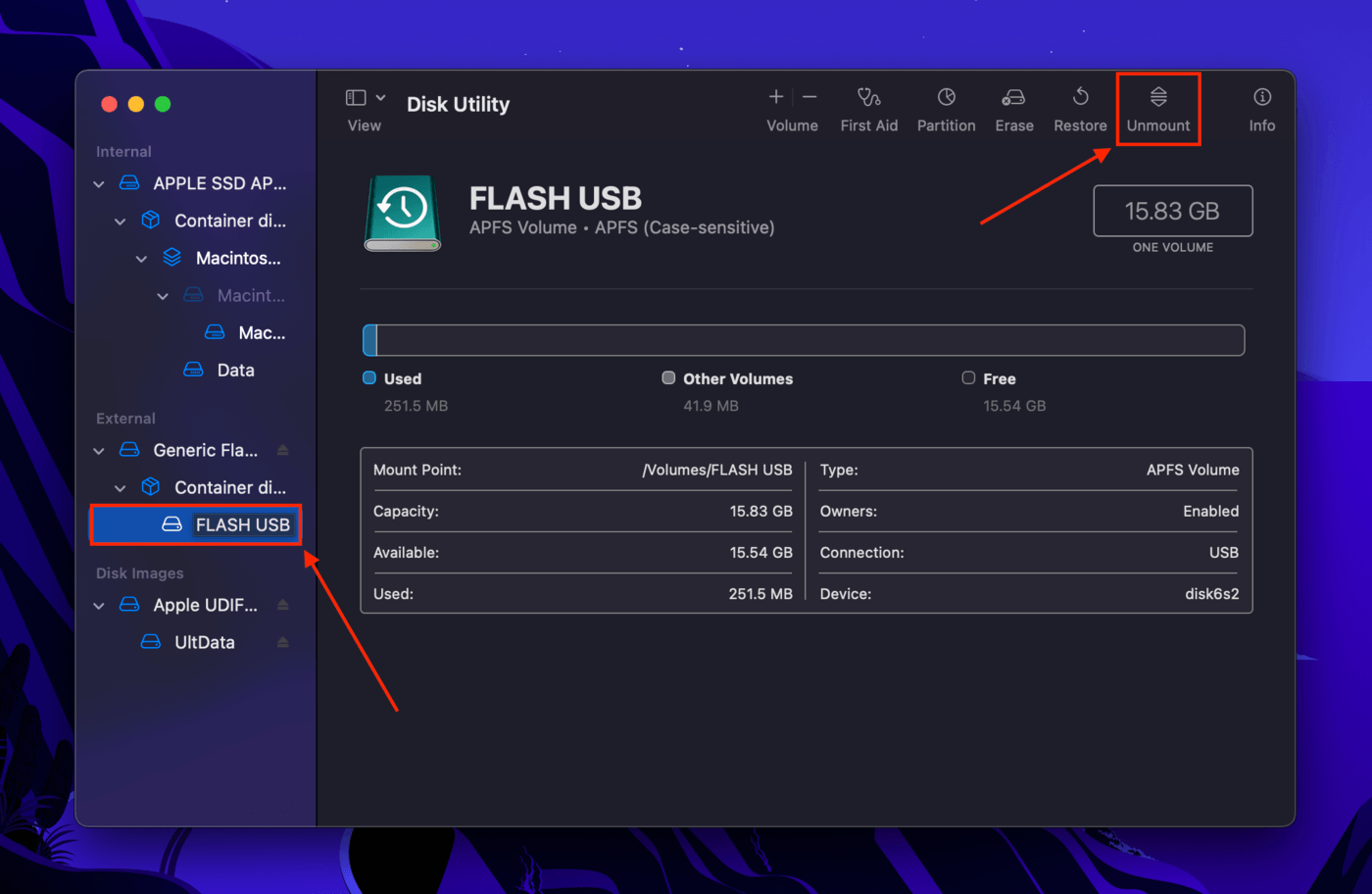Select the Macintos... volume group
This screenshot has height=894, width=1372.
[238, 258]
